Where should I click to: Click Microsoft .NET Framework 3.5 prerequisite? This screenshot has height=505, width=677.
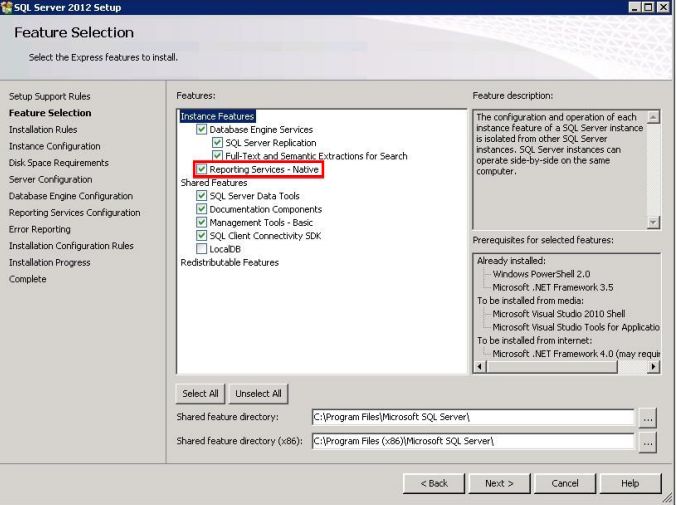point(553,287)
